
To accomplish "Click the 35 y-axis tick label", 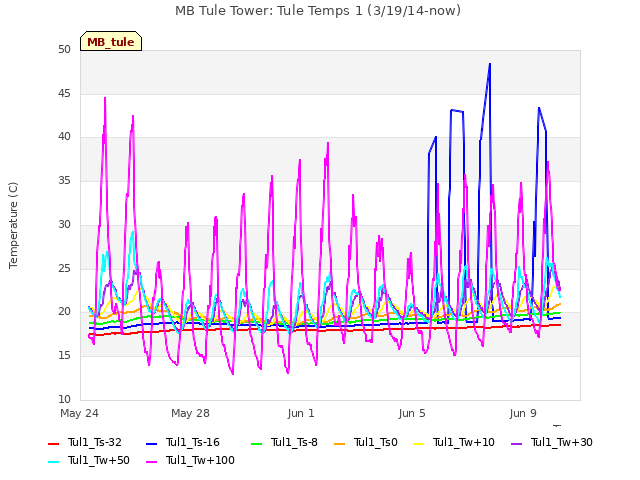I will (x=64, y=180).
